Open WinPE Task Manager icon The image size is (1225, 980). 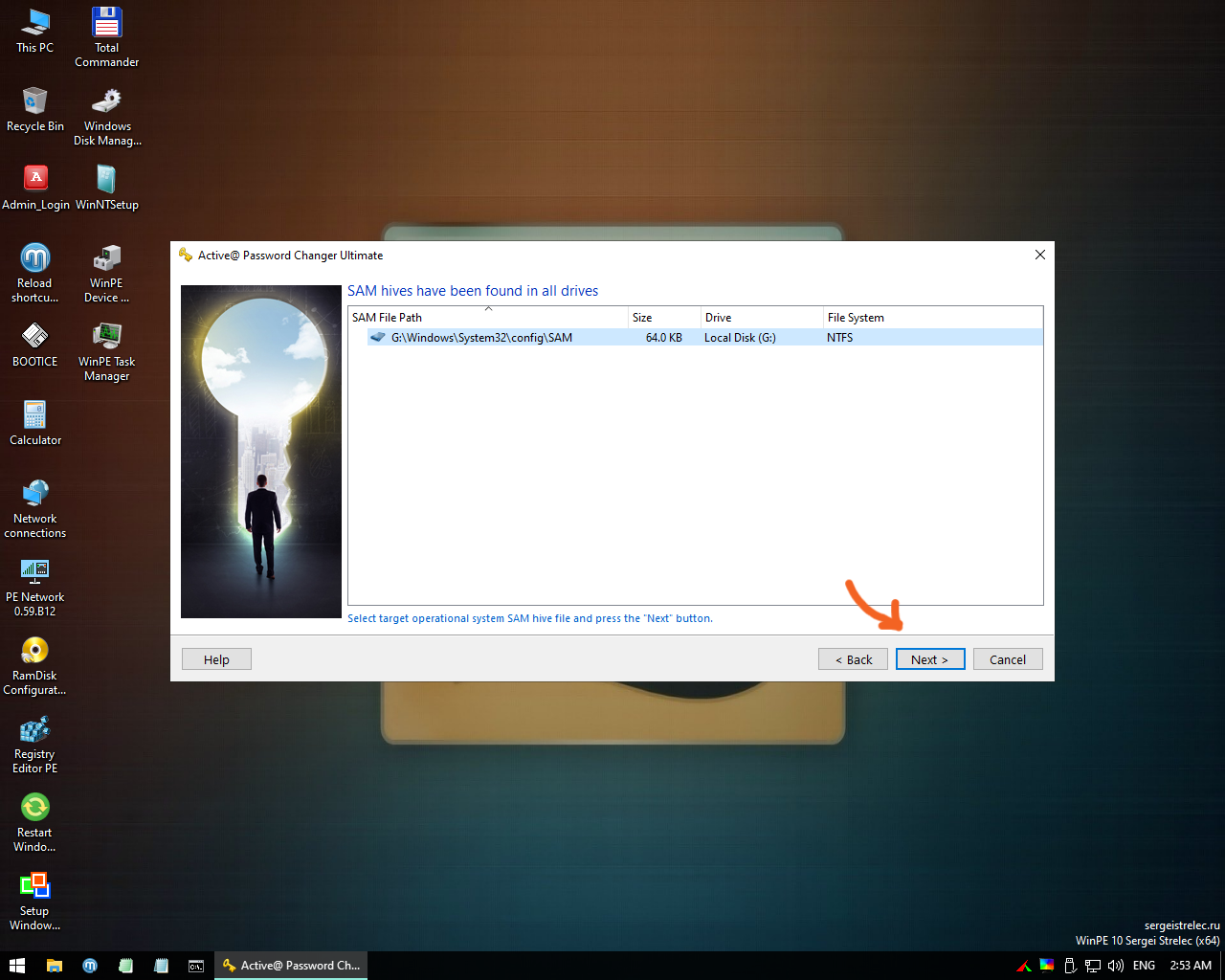[106, 351]
